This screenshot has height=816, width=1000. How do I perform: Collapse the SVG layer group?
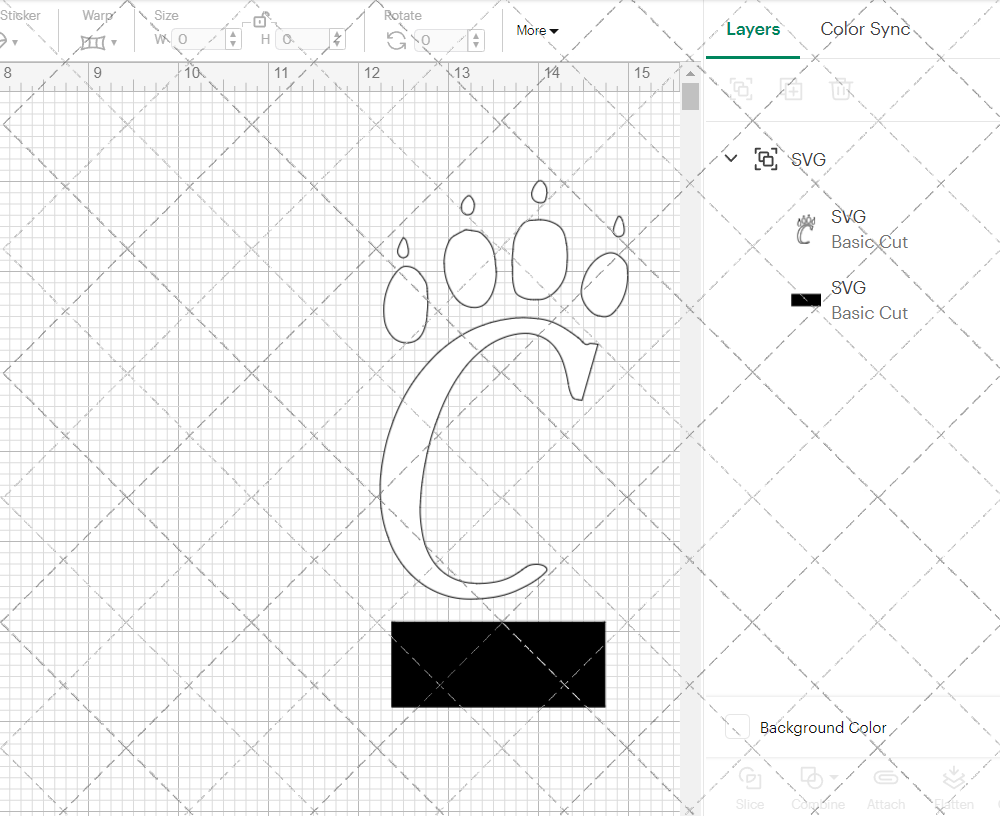[x=731, y=158]
